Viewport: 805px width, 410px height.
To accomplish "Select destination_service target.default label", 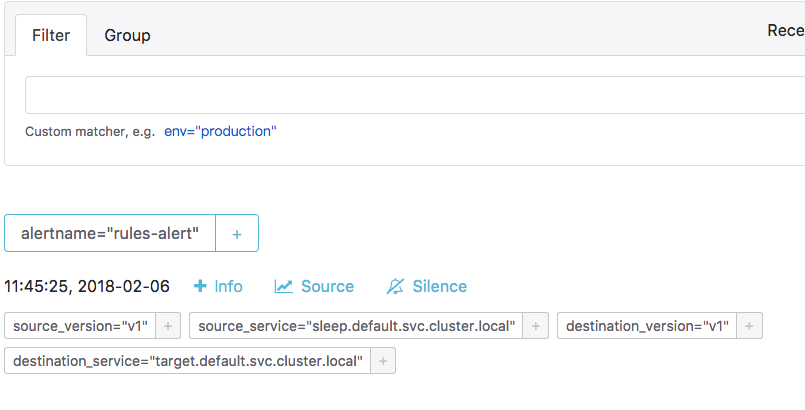I will click(x=187, y=361).
